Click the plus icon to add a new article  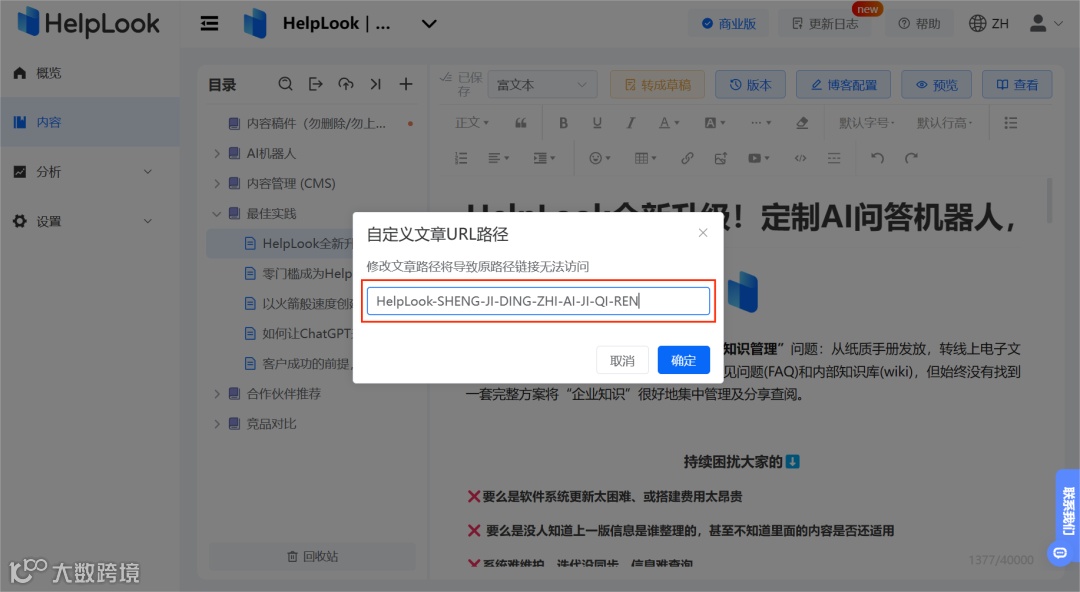pos(405,84)
